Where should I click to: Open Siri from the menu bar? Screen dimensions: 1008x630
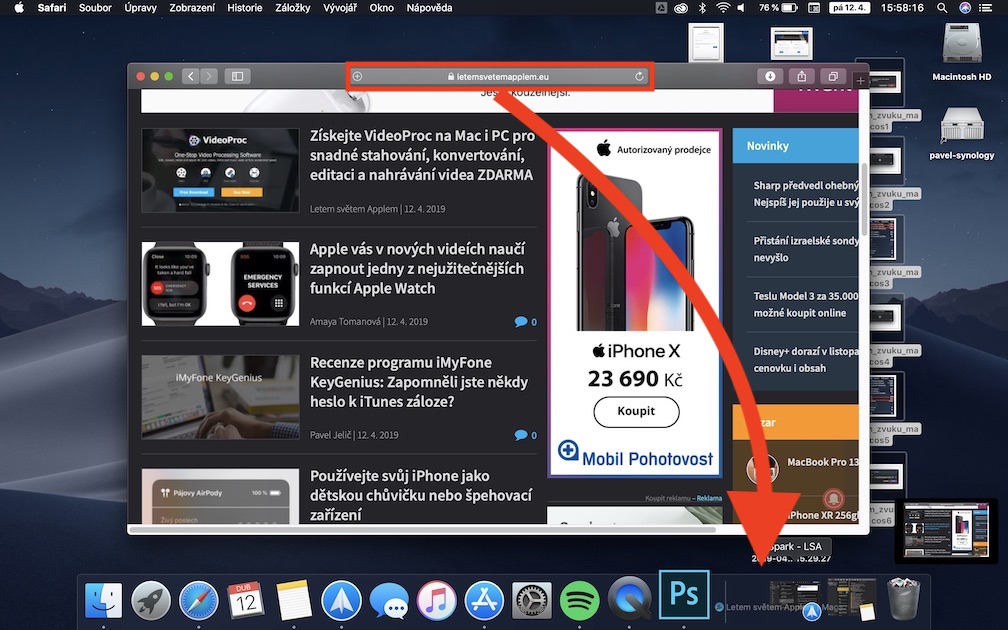point(964,8)
